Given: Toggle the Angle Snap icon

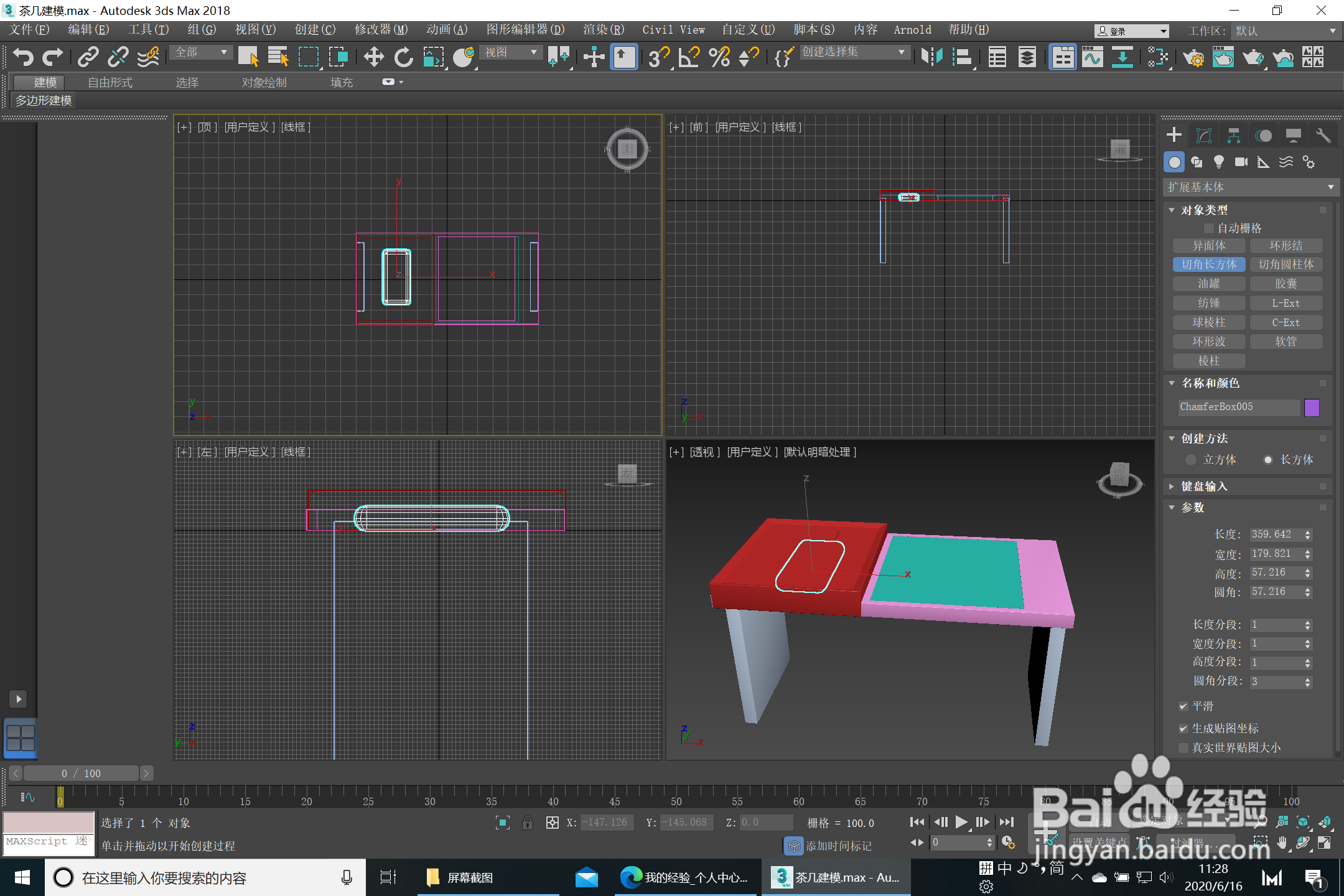Looking at the screenshot, I should (x=689, y=57).
